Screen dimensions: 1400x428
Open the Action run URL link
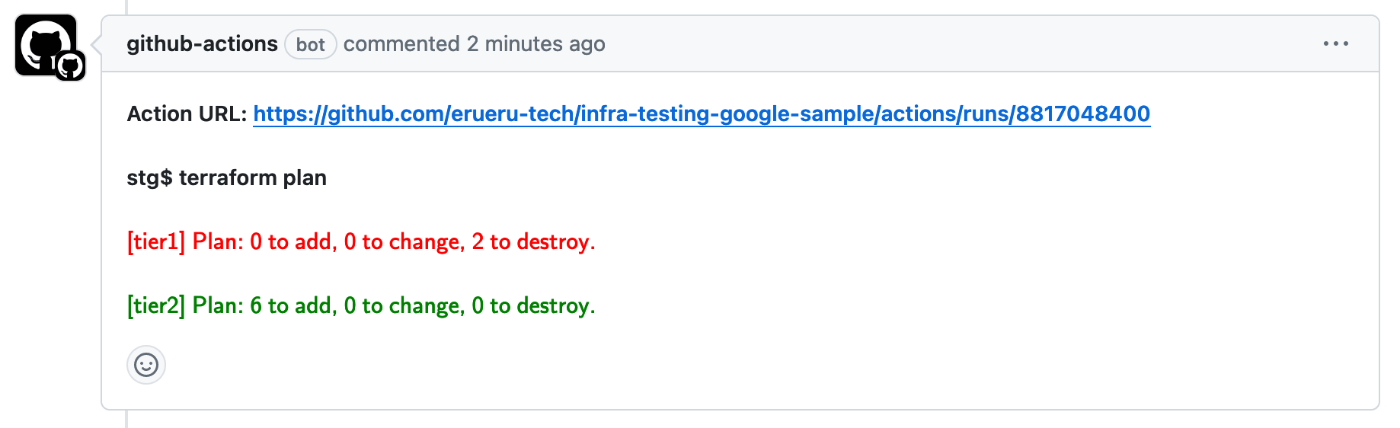point(702,114)
